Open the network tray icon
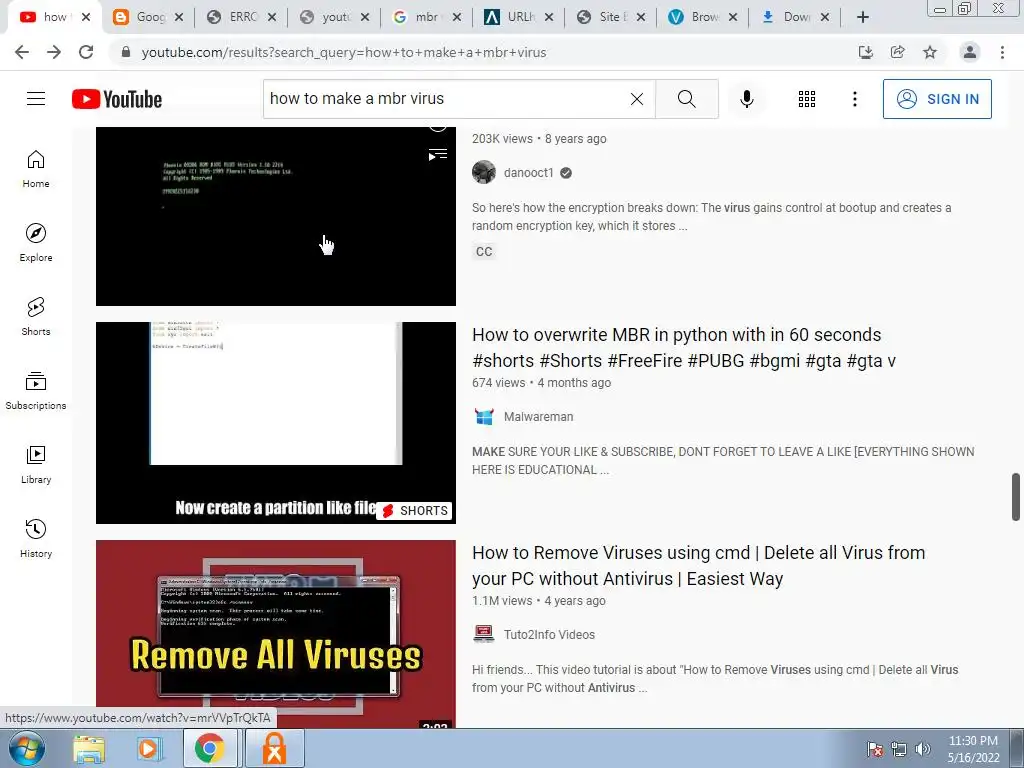The width and height of the screenshot is (1024, 768). pyautogui.click(x=899, y=749)
